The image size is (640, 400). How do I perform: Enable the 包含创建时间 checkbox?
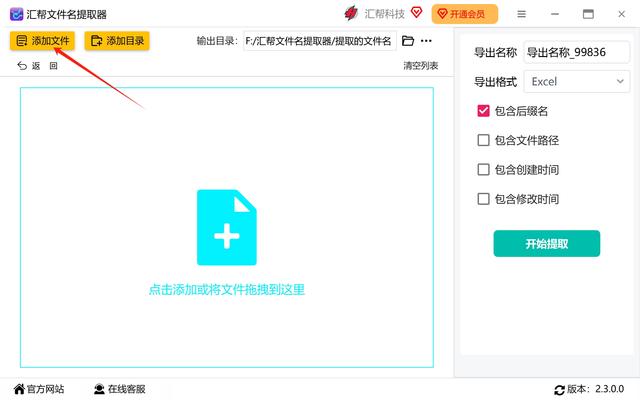(483, 170)
